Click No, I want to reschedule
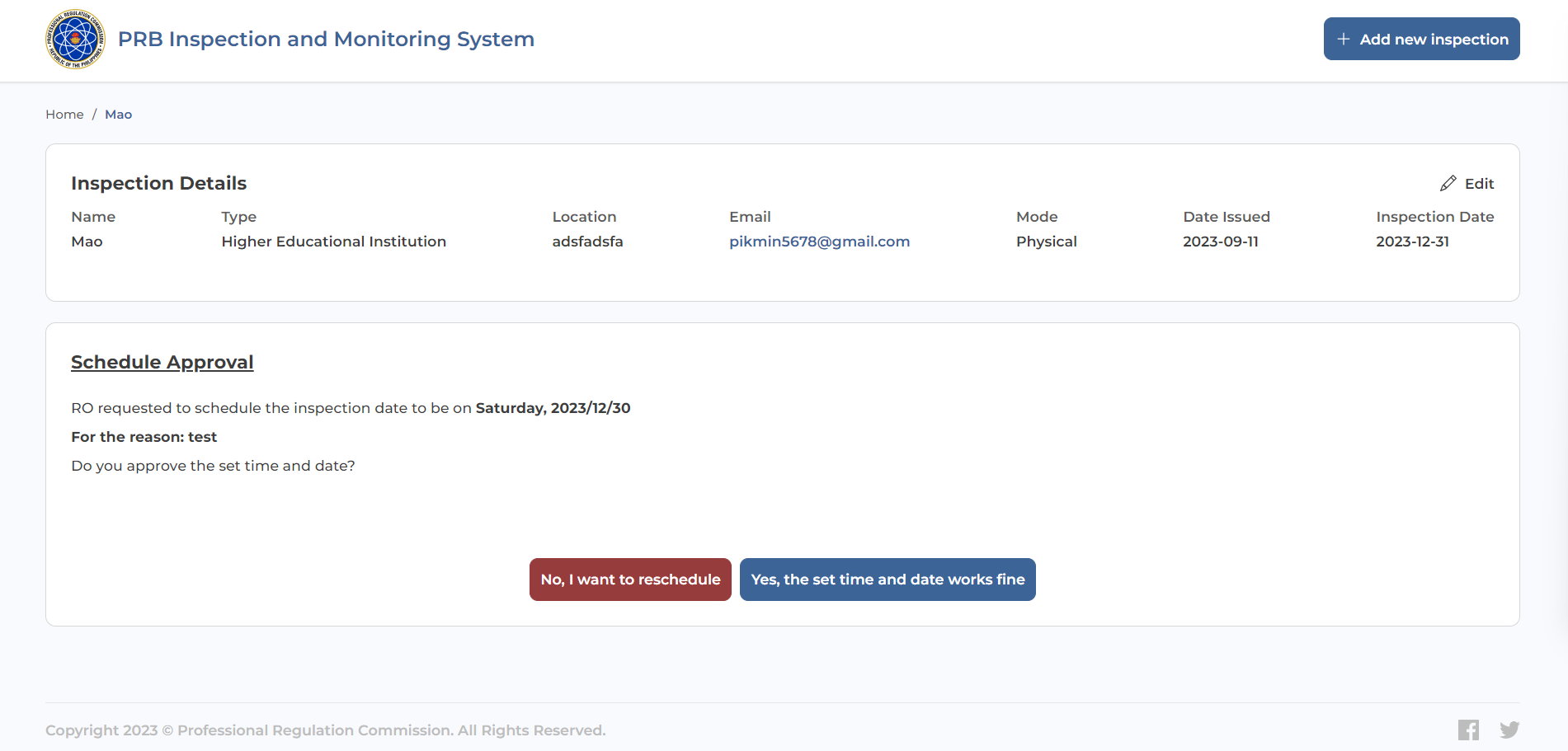Screen dimensions: 1568x751 [x=630, y=580]
